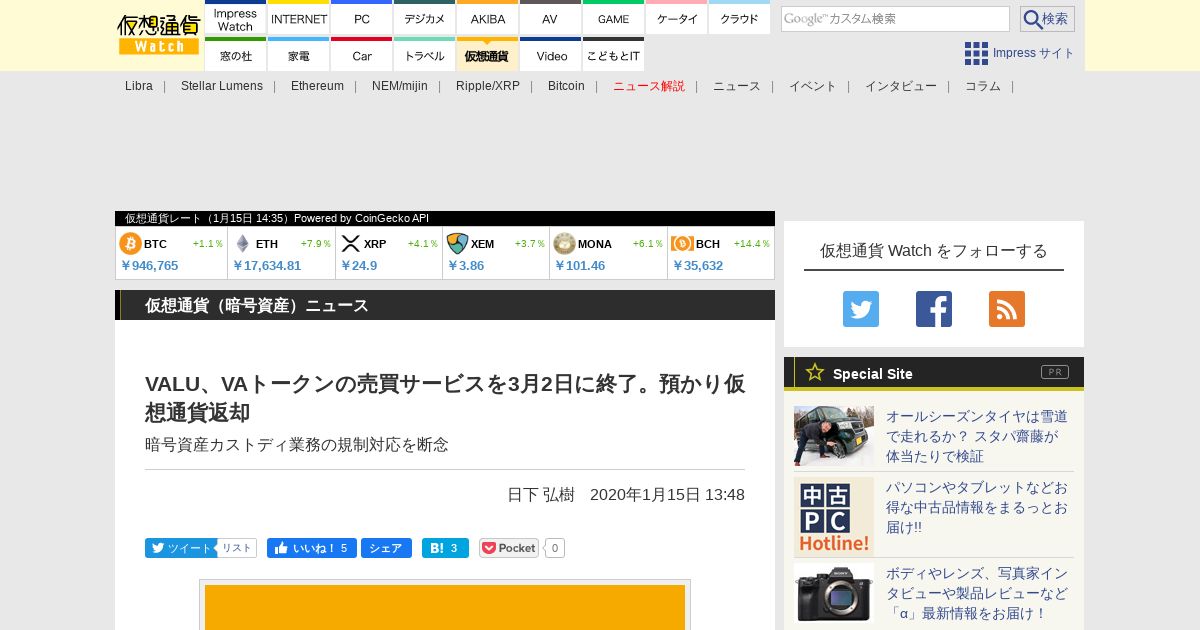Open the こどもとIT tab
The image size is (1200, 630).
(613, 55)
